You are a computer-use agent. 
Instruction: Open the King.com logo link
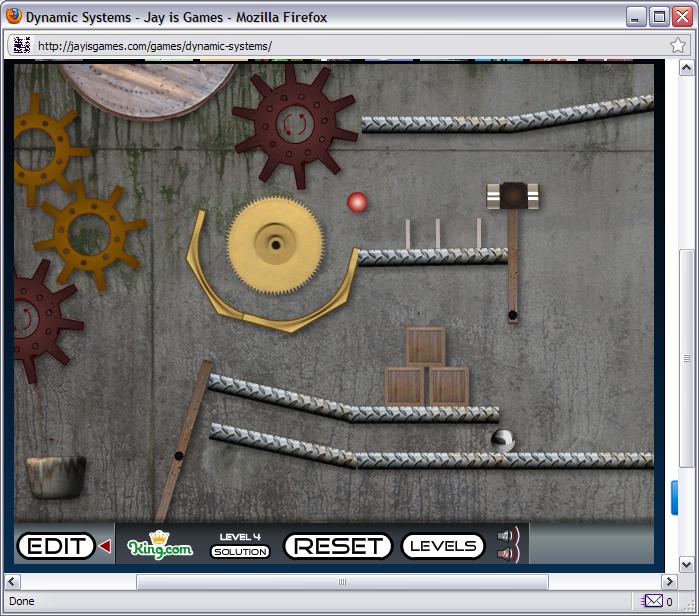pos(160,546)
